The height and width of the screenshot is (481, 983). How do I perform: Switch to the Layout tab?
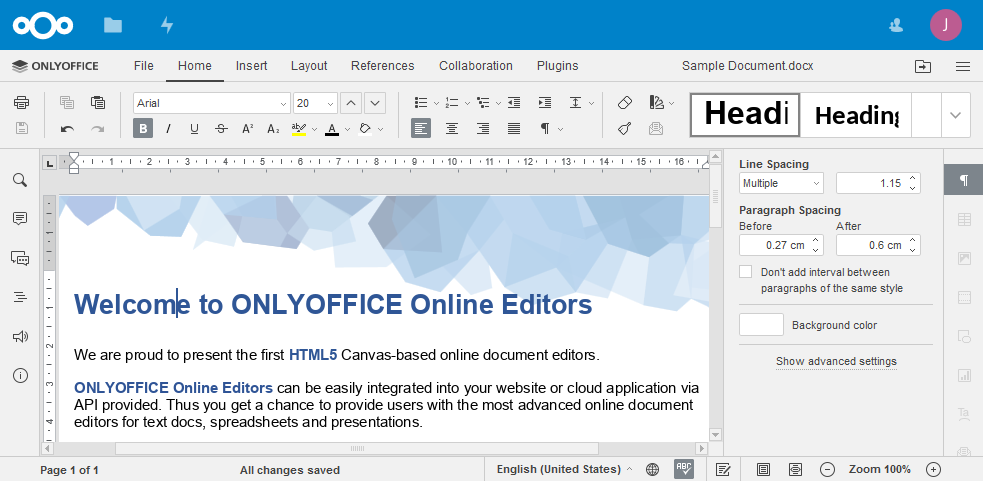pos(309,66)
